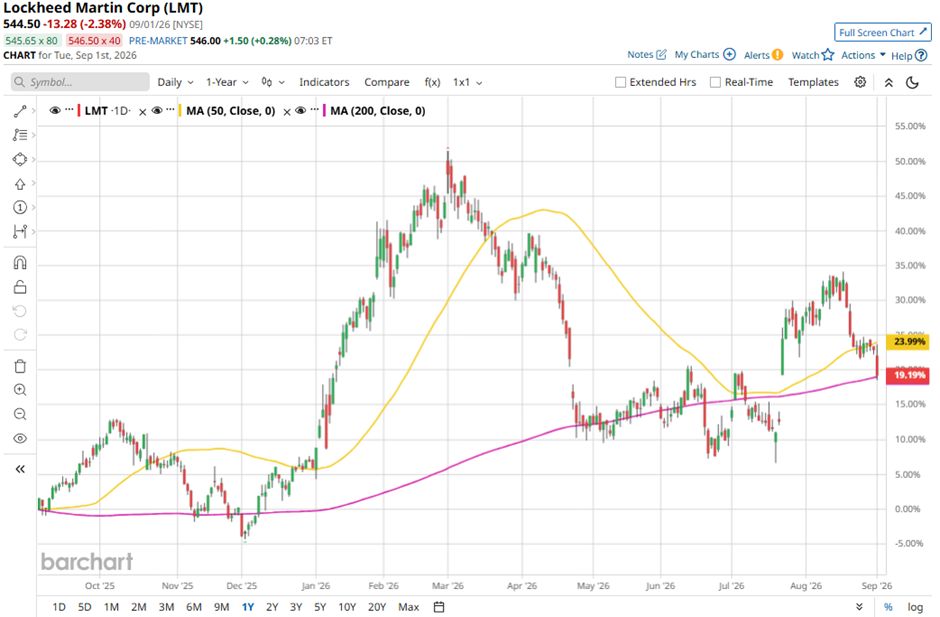Click the trash delete drawings icon
Viewport: 940px width, 617px height.
[x=20, y=366]
